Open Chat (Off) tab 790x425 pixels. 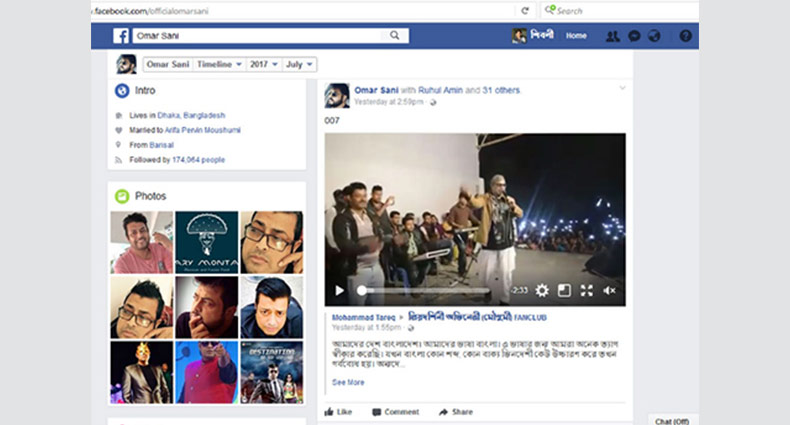(669, 419)
